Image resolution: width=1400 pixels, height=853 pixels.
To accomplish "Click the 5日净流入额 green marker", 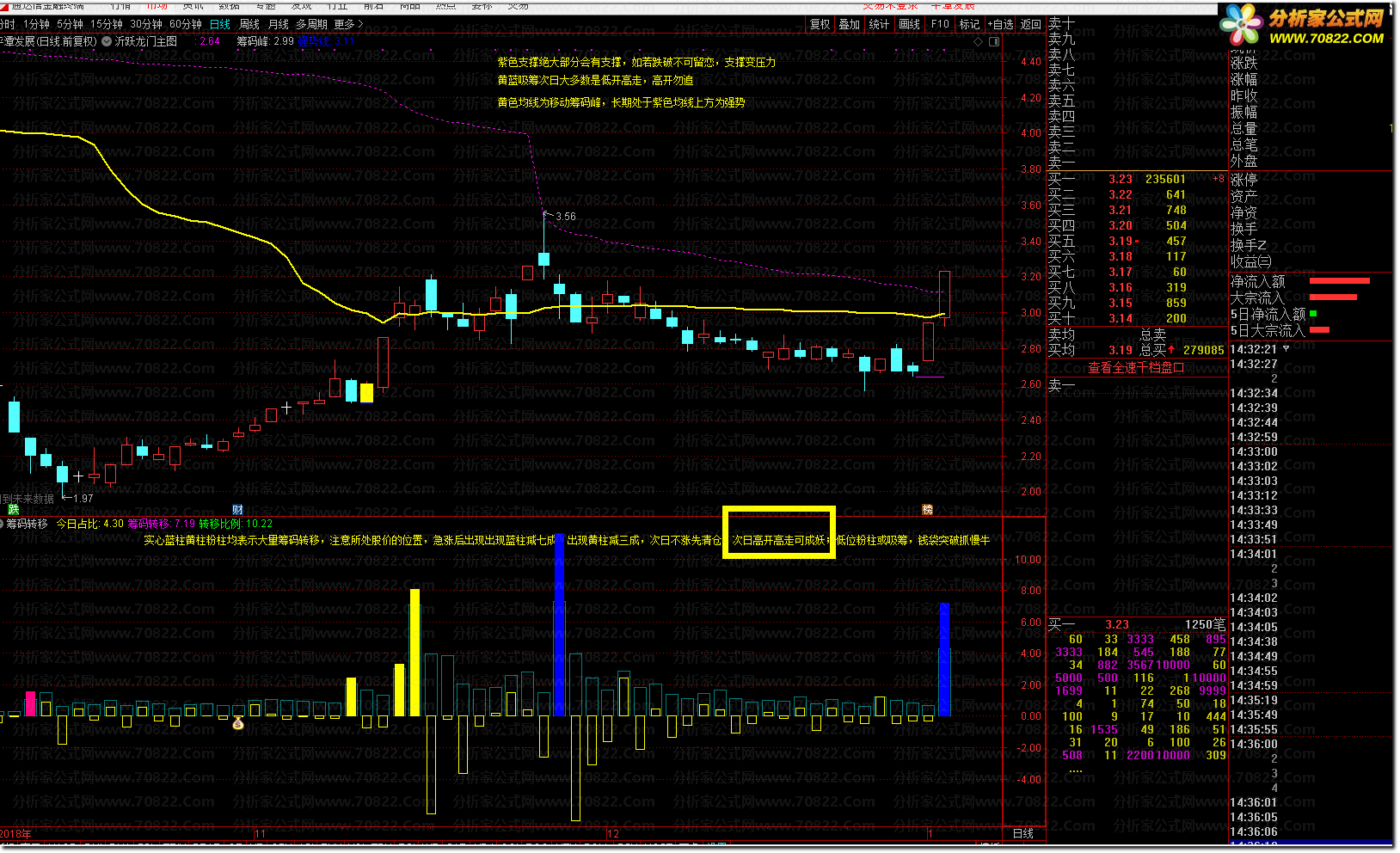I will pos(1313,314).
